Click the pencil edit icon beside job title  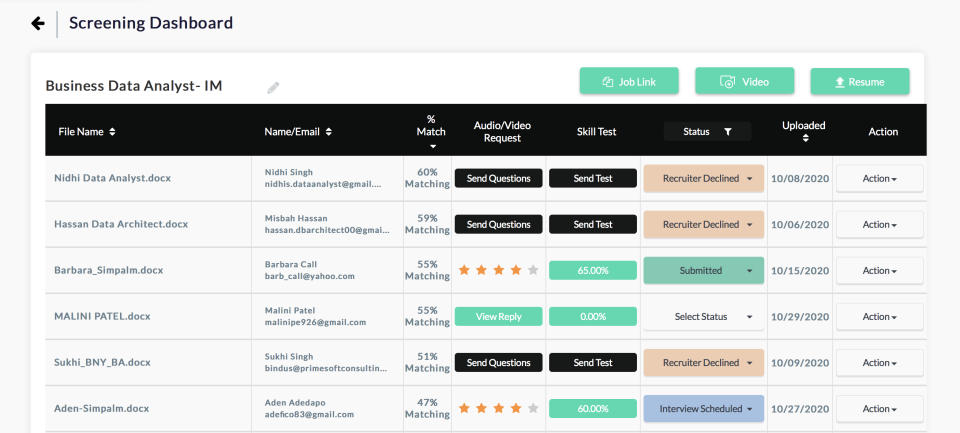pyautogui.click(x=273, y=88)
